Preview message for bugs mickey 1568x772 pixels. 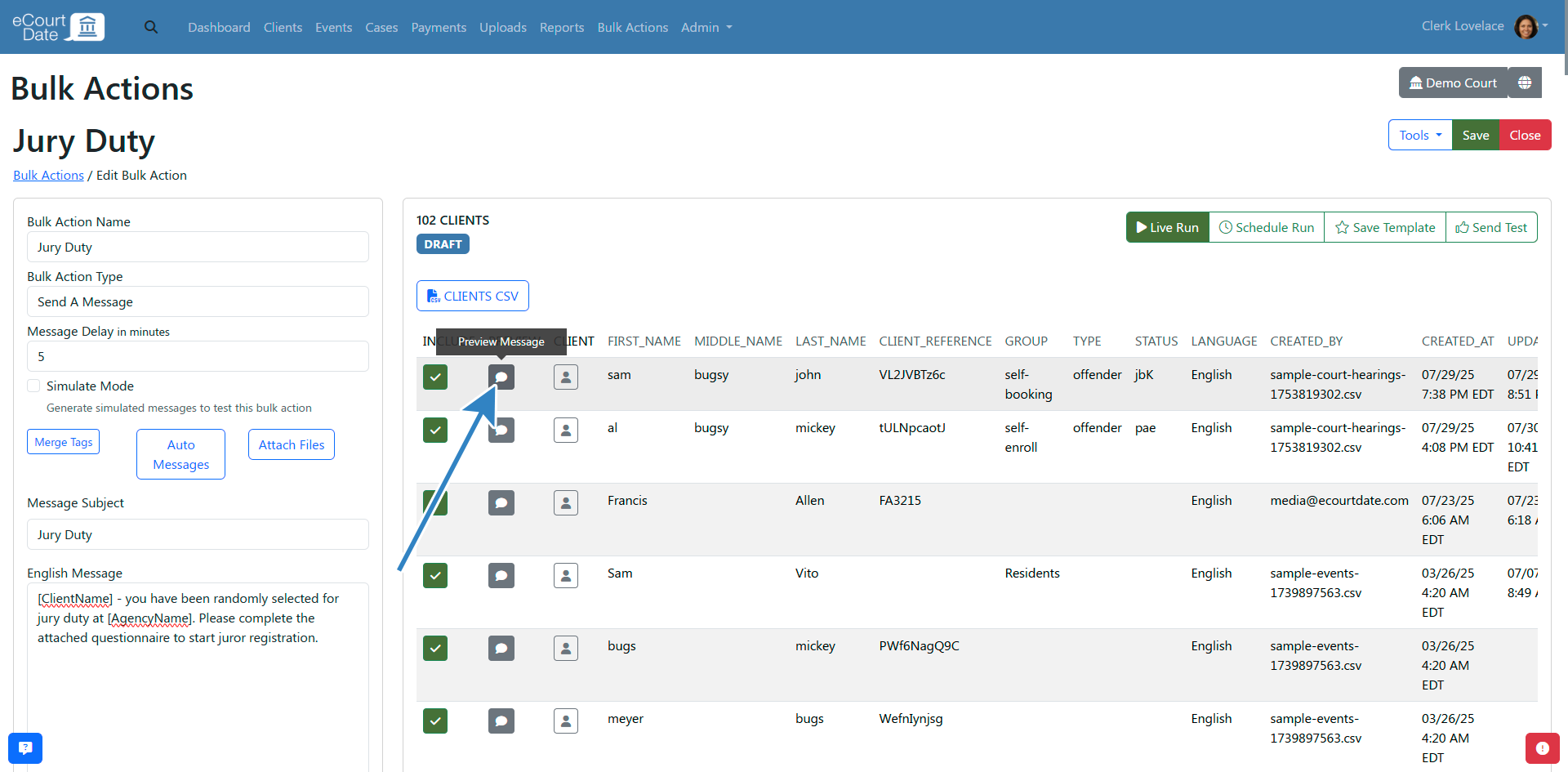[501, 648]
